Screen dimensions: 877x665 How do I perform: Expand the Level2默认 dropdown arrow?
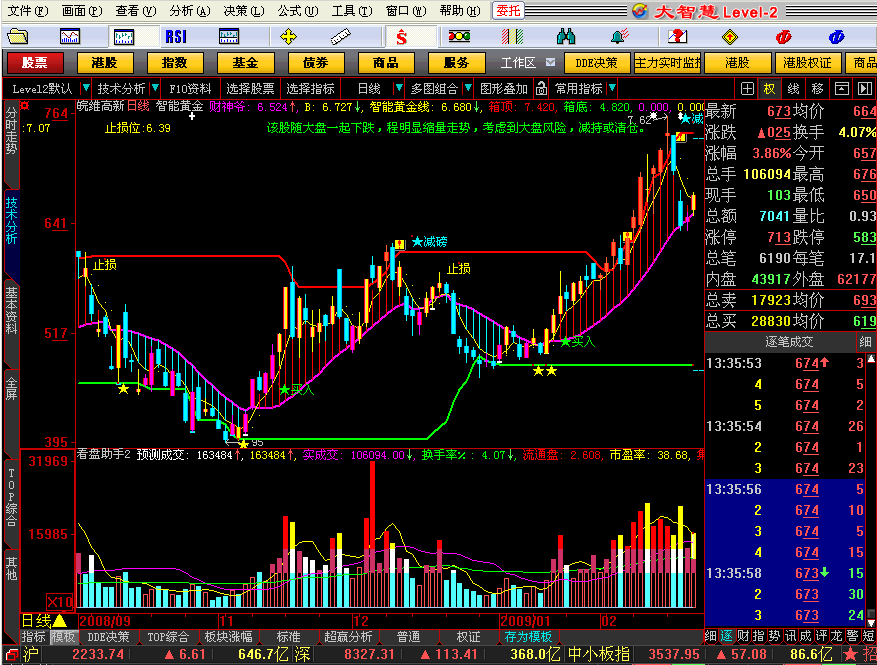pyautogui.click(x=86, y=88)
